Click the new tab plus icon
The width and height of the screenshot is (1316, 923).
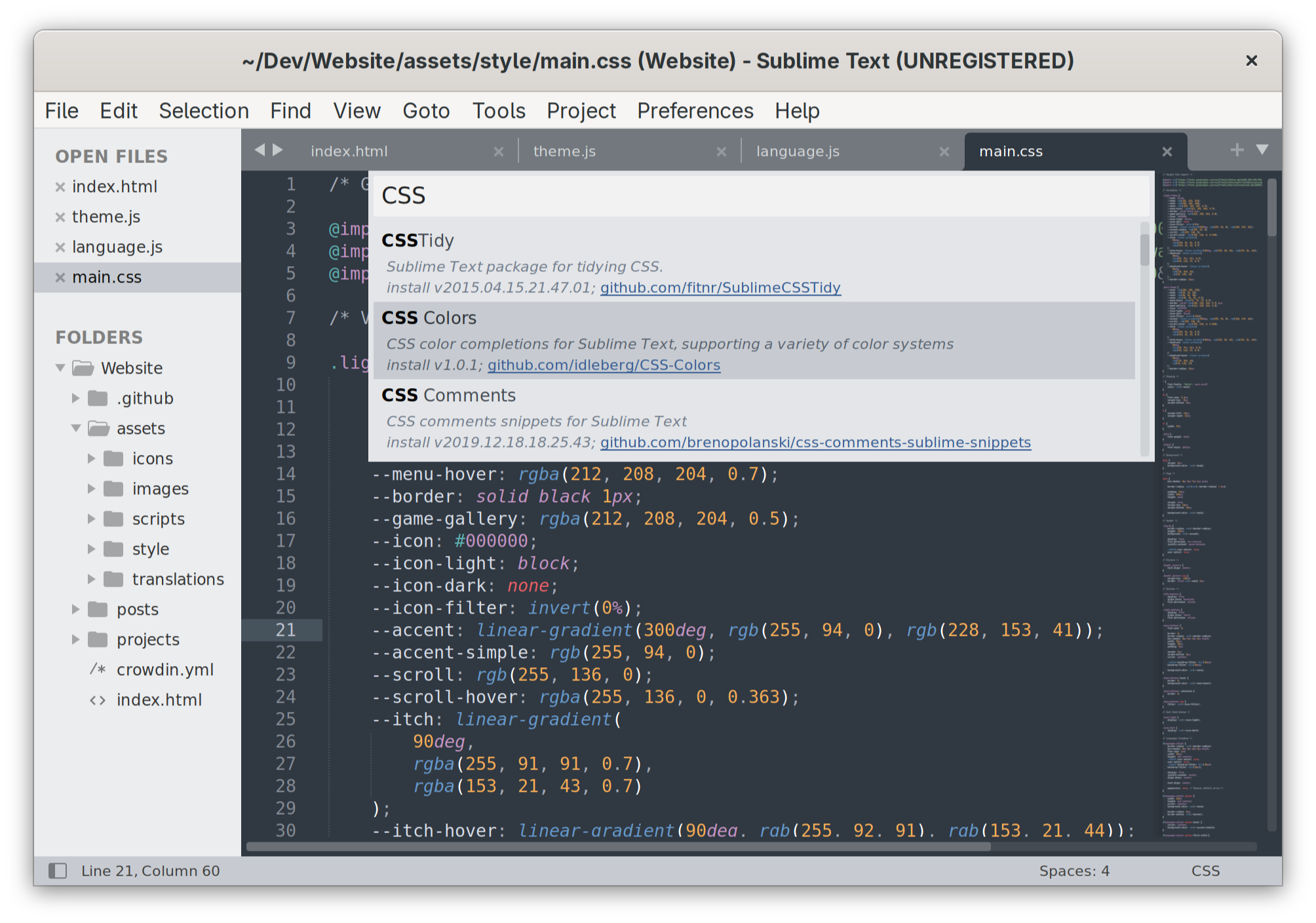point(1237,150)
